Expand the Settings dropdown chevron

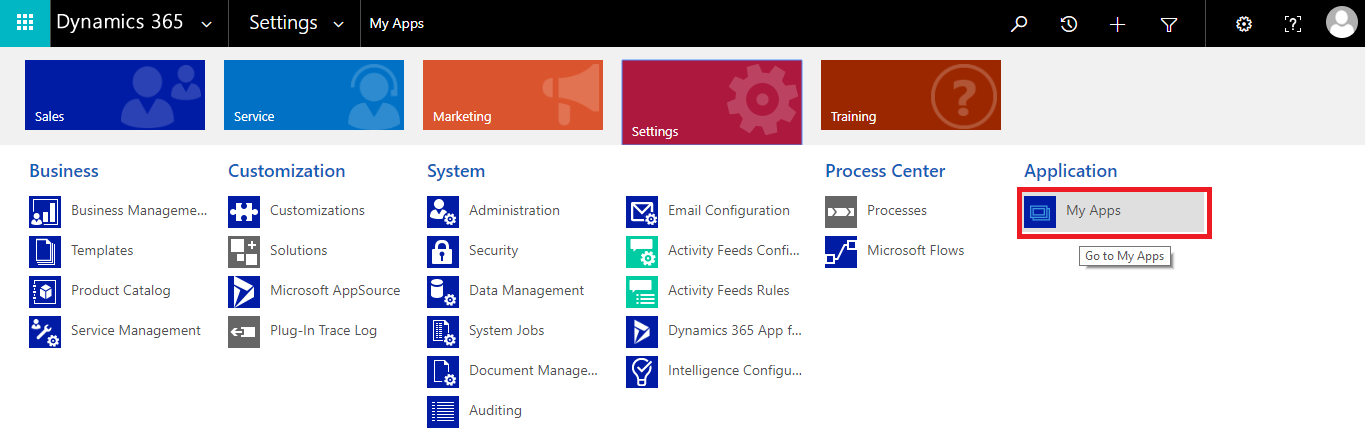point(338,24)
